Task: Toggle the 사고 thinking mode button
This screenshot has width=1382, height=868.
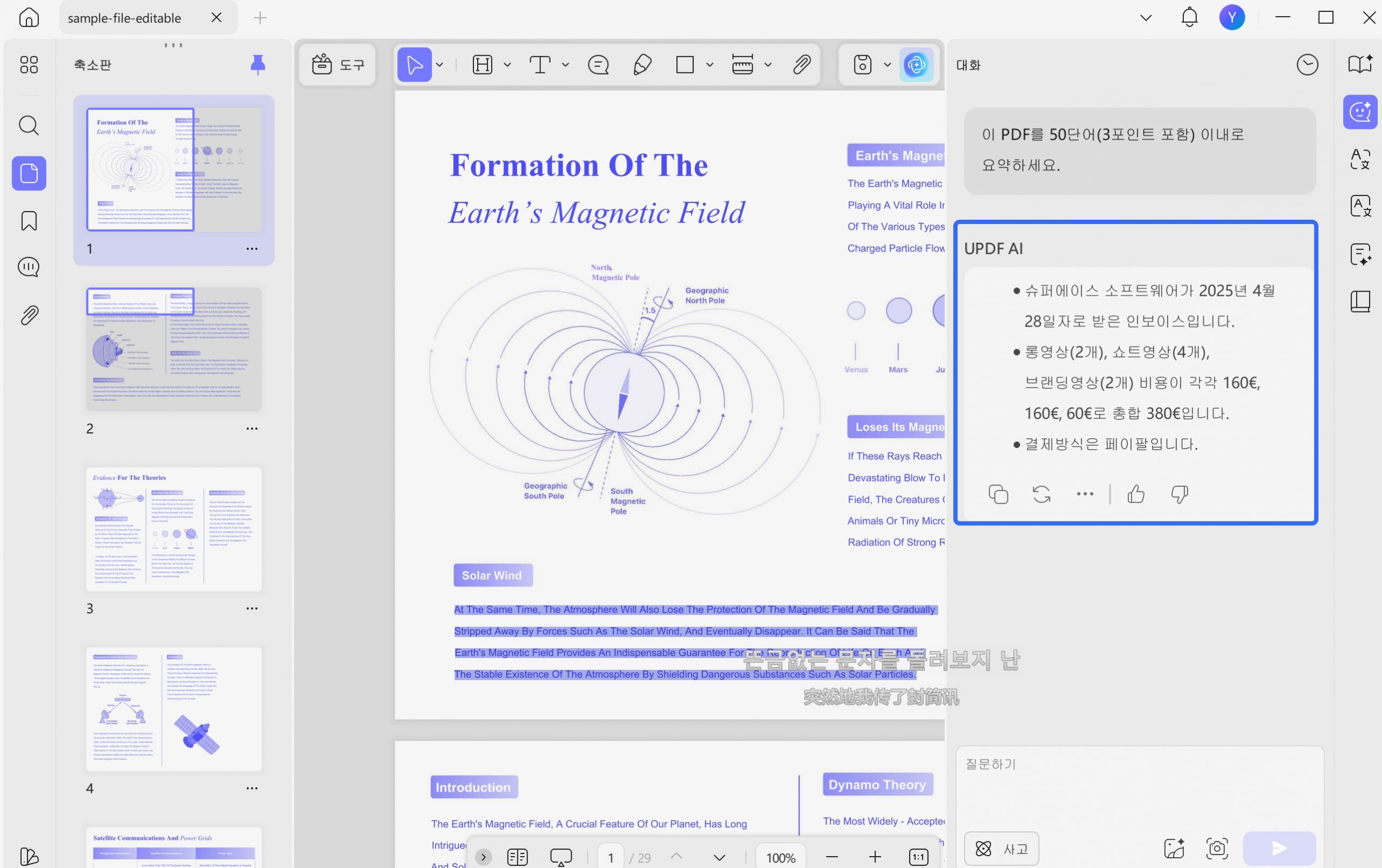Action: click(x=1001, y=849)
